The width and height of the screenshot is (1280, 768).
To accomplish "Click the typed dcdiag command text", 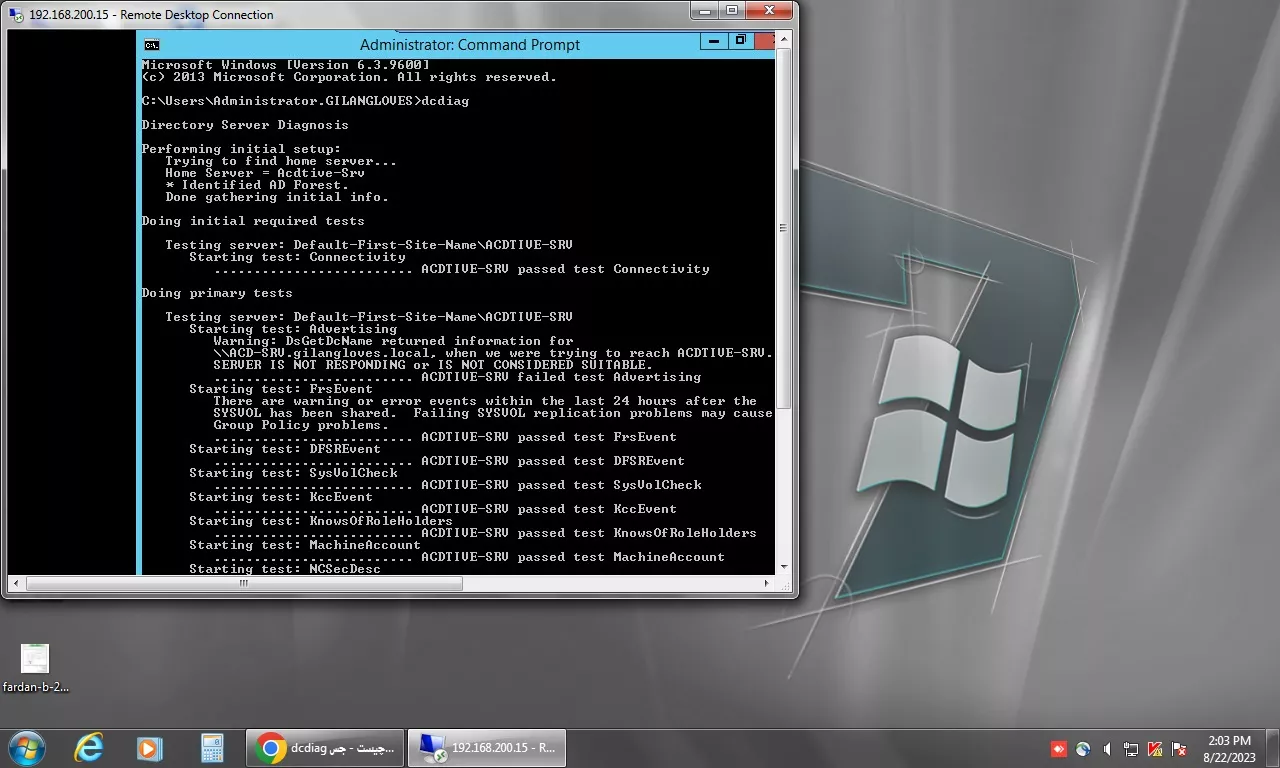I will coord(445,101).
